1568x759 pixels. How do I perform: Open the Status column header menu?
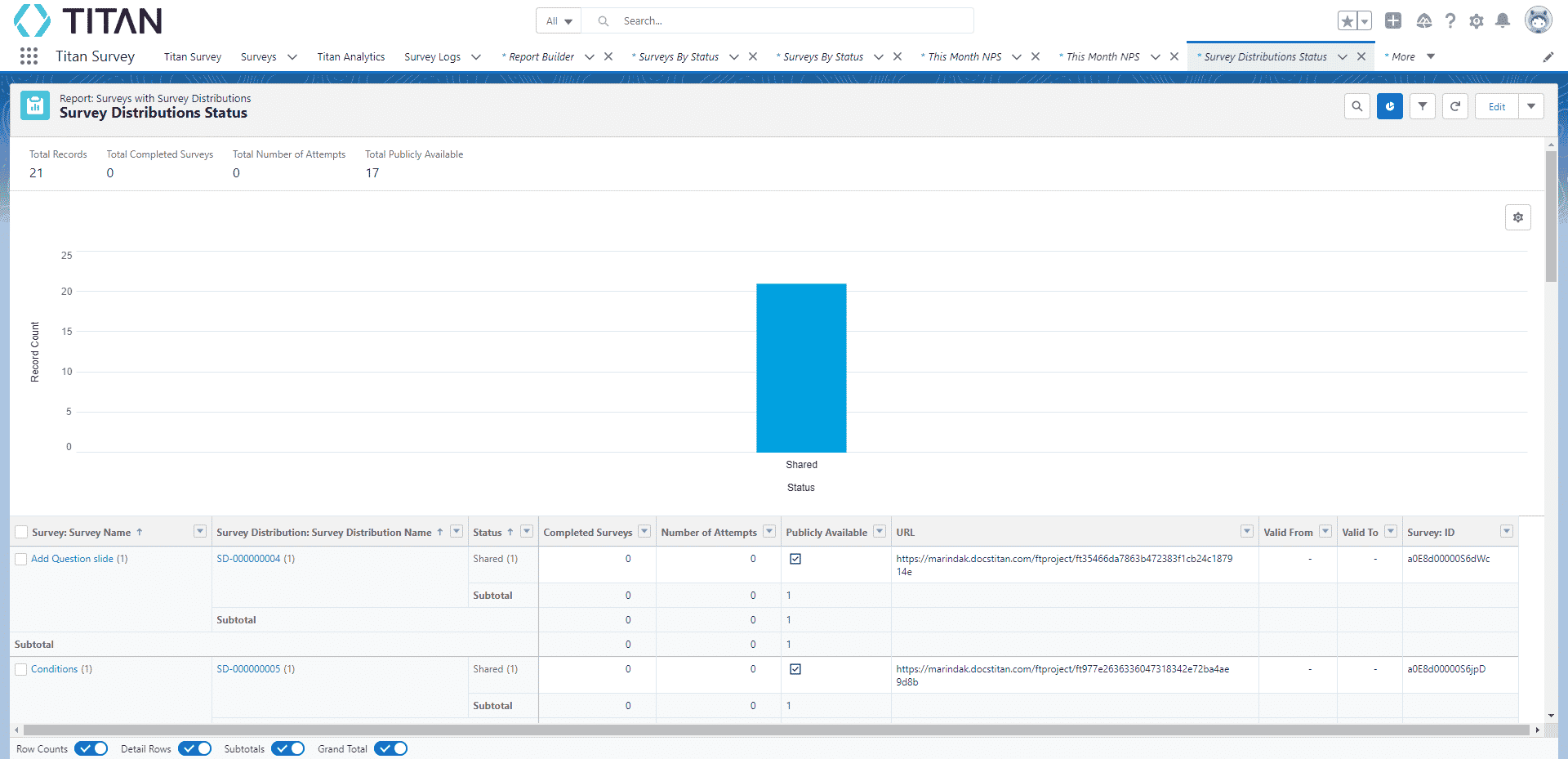[527, 531]
